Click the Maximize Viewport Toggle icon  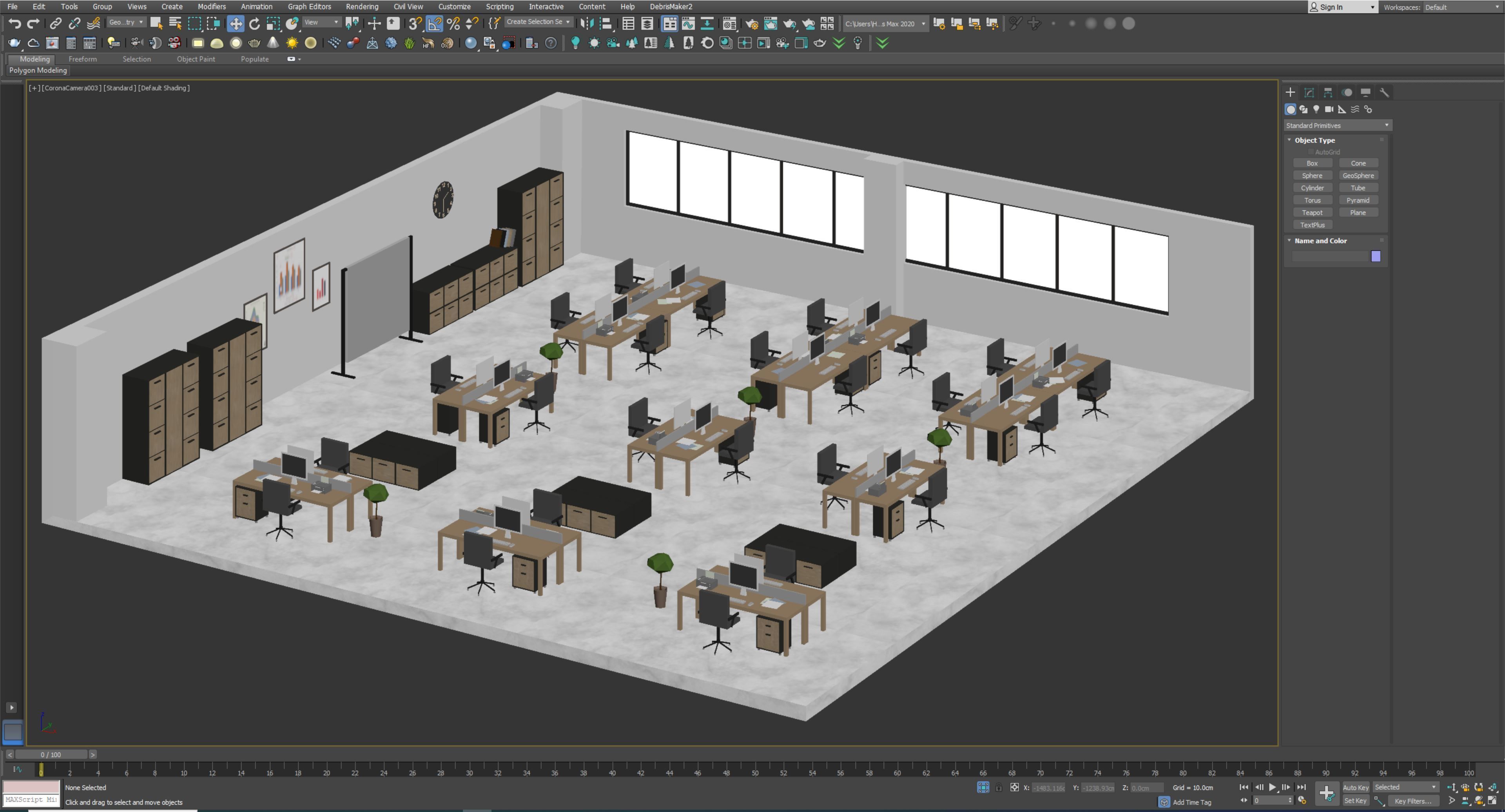coord(1492,800)
